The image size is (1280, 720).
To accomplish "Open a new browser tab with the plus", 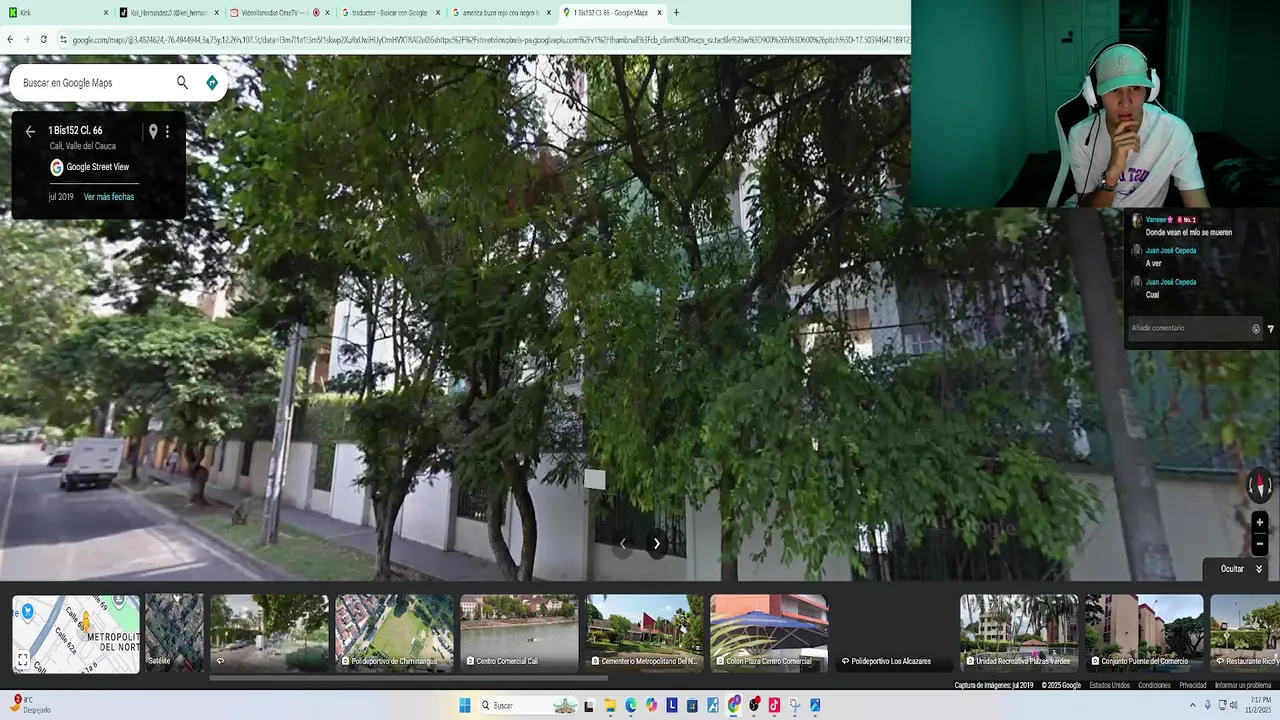I will coord(676,13).
